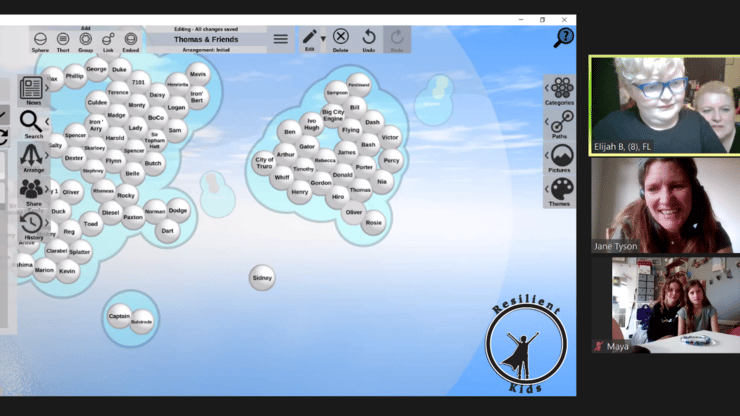Screen dimensions: 740x416
Task: Open the Search panel icon
Action: pyautogui.click(x=31, y=122)
